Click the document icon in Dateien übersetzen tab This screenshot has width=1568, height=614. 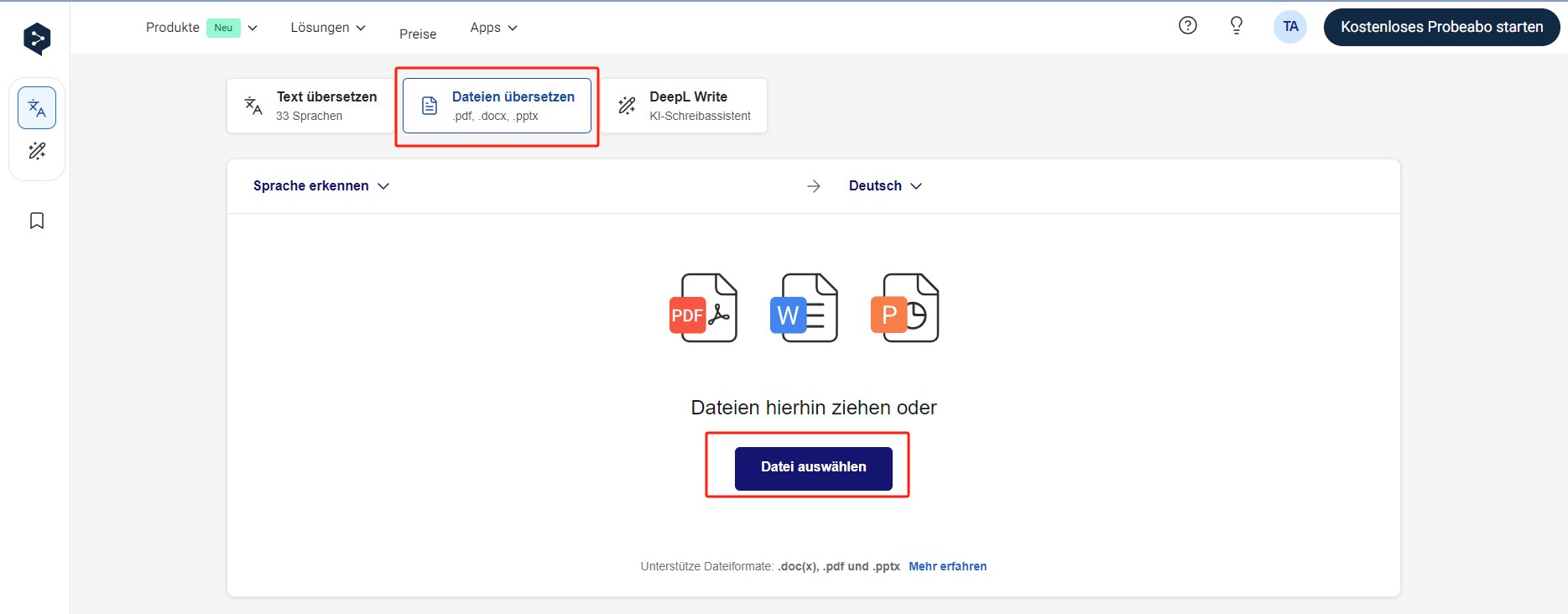(x=430, y=106)
